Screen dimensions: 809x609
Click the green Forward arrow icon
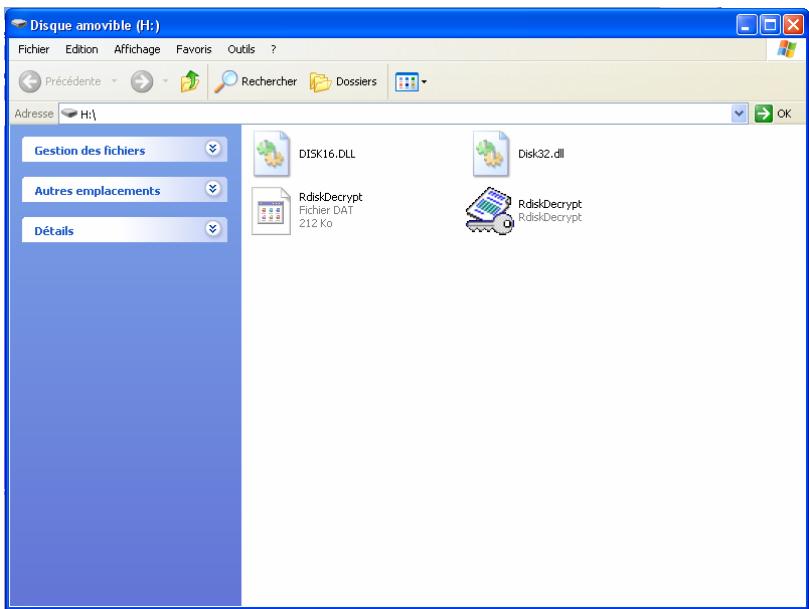[x=142, y=82]
